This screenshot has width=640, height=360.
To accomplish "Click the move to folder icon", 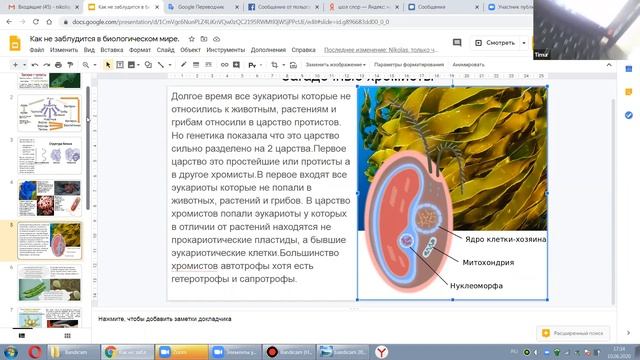I will pos(204,39).
